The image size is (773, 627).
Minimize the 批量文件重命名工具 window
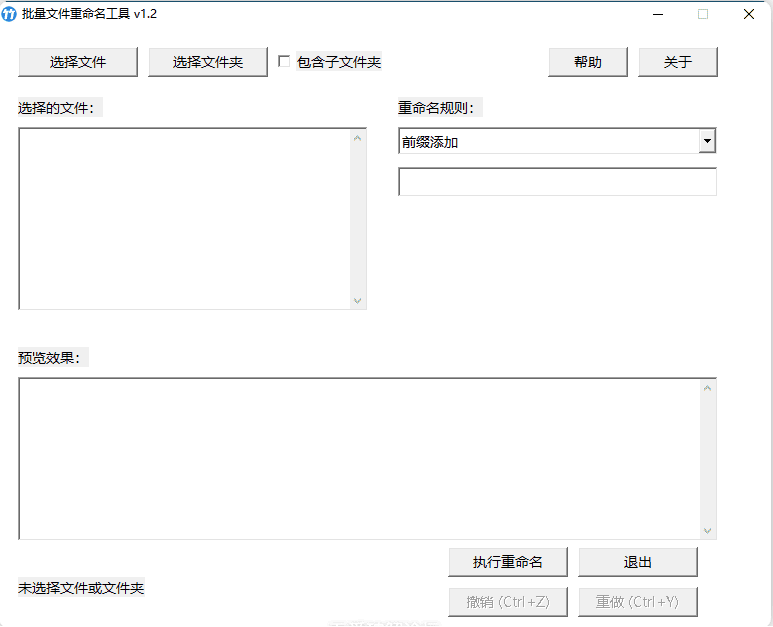point(658,14)
